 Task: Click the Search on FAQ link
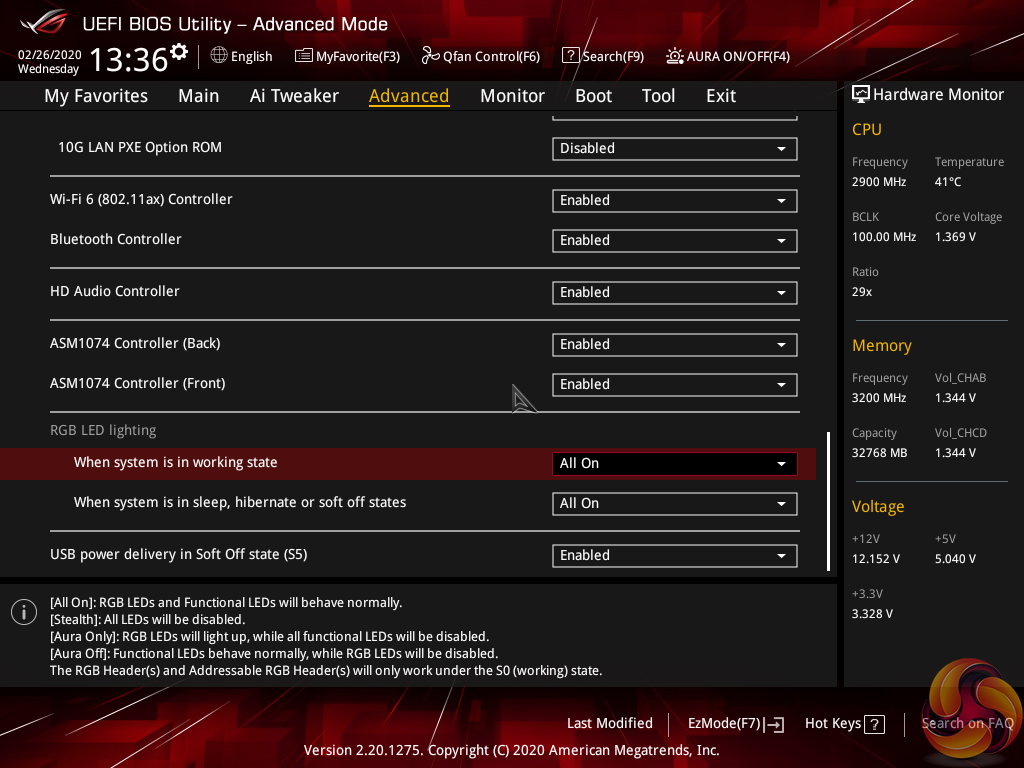967,723
